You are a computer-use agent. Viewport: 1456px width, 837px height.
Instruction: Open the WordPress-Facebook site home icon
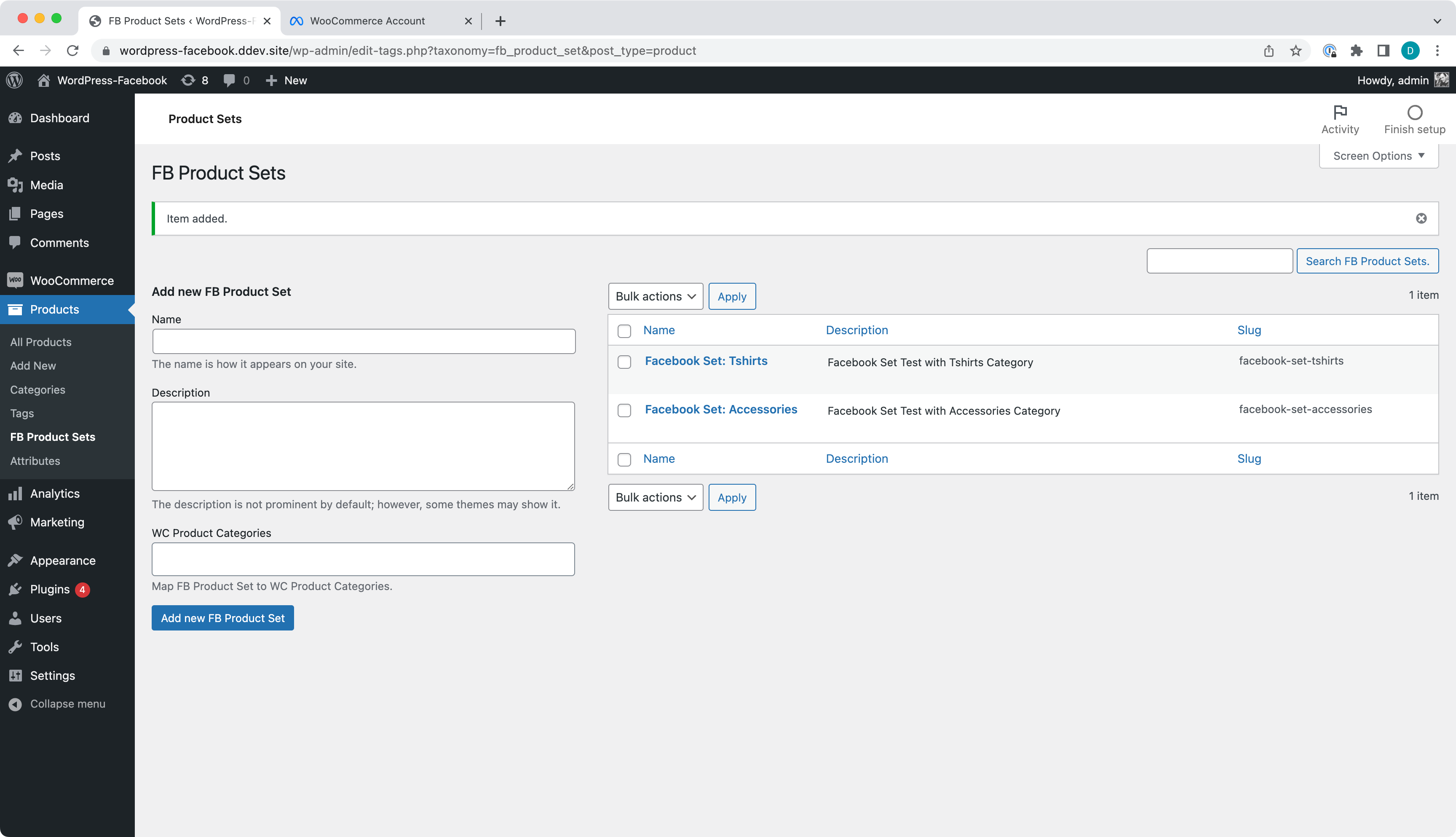[44, 80]
